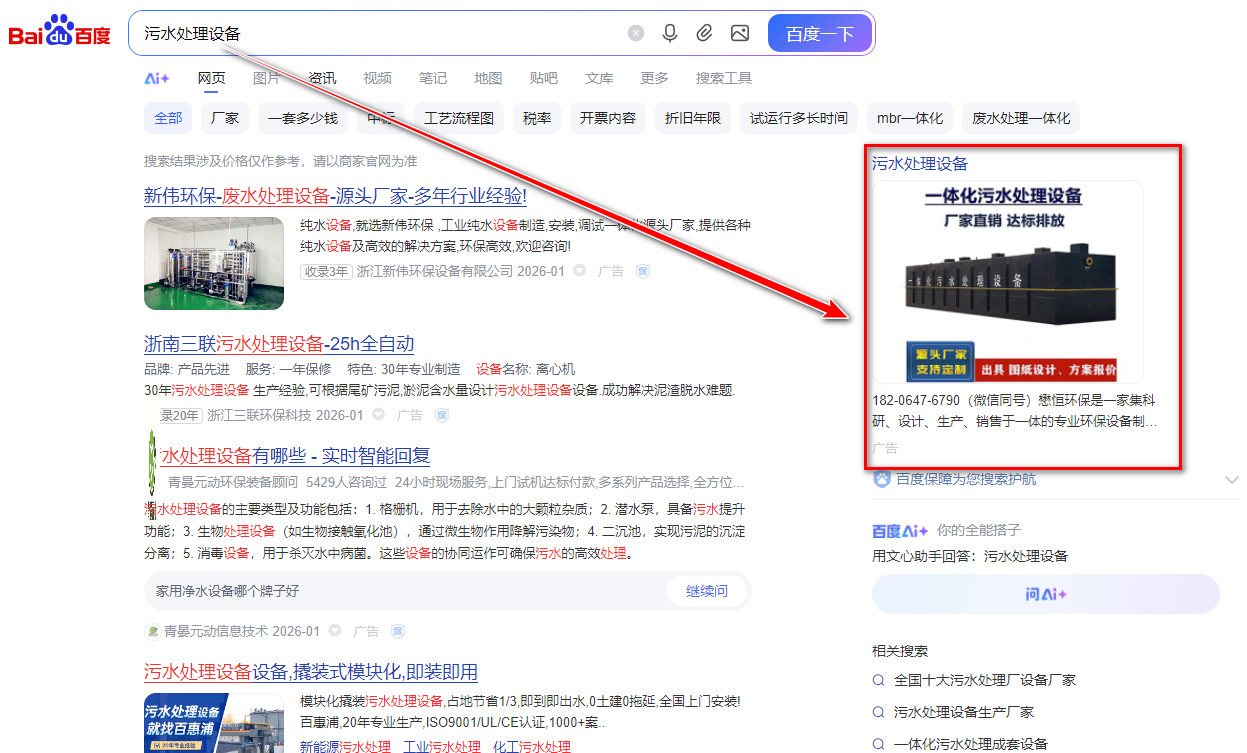Collapse the 百度保障 banner with the chevron

[1231, 479]
